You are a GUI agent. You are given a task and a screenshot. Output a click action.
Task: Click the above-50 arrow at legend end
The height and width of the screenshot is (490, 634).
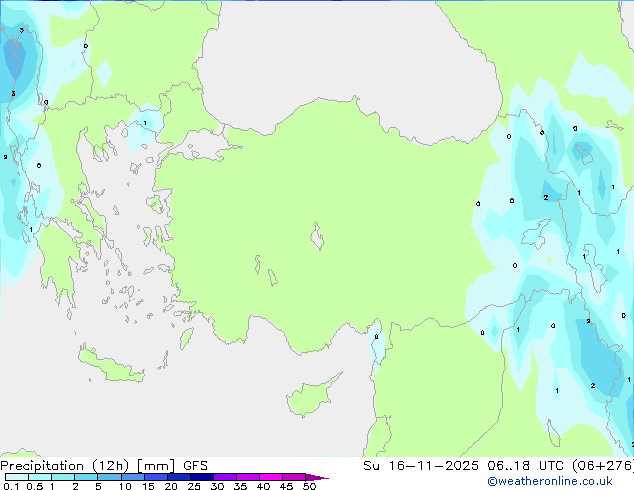coord(317,477)
